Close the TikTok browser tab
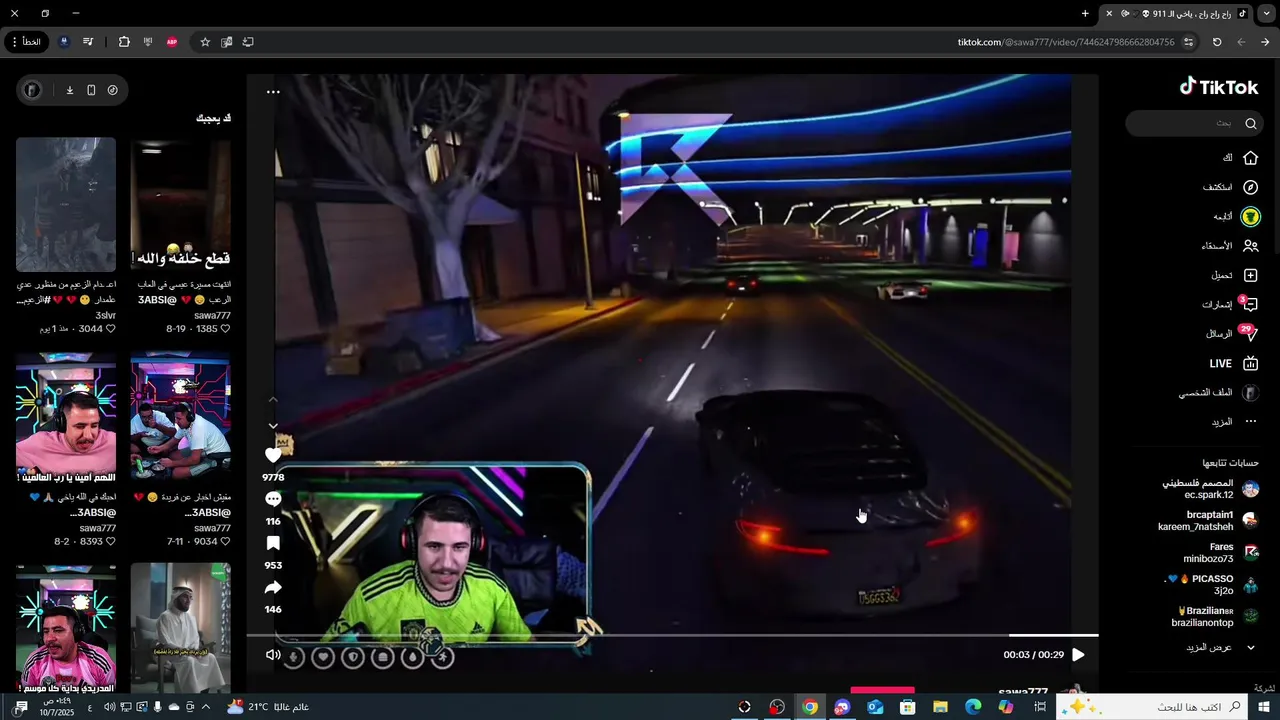 tap(1109, 13)
